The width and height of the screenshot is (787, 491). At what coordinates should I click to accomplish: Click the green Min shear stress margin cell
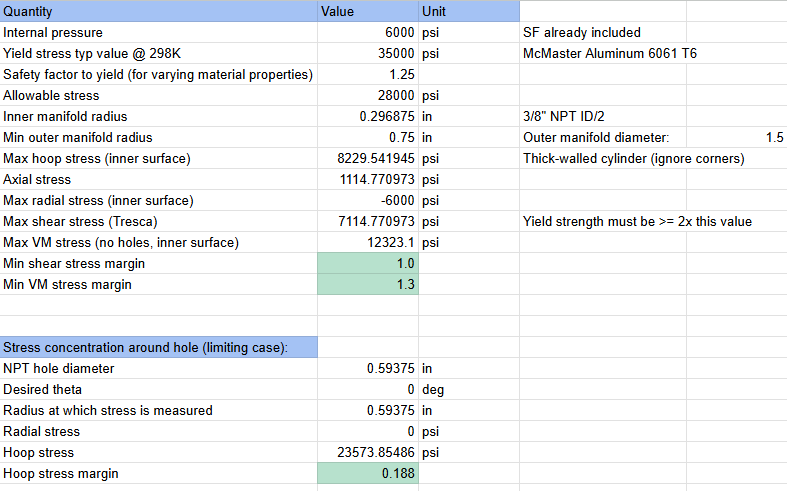367,263
